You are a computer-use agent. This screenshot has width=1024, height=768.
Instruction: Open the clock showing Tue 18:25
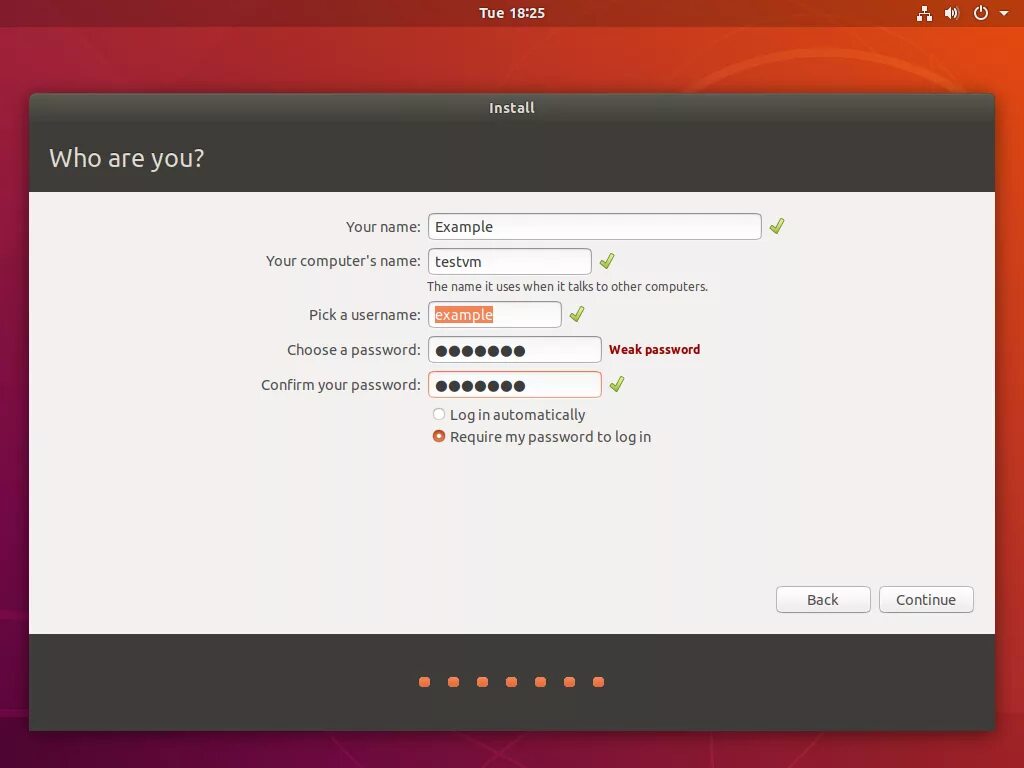512,13
